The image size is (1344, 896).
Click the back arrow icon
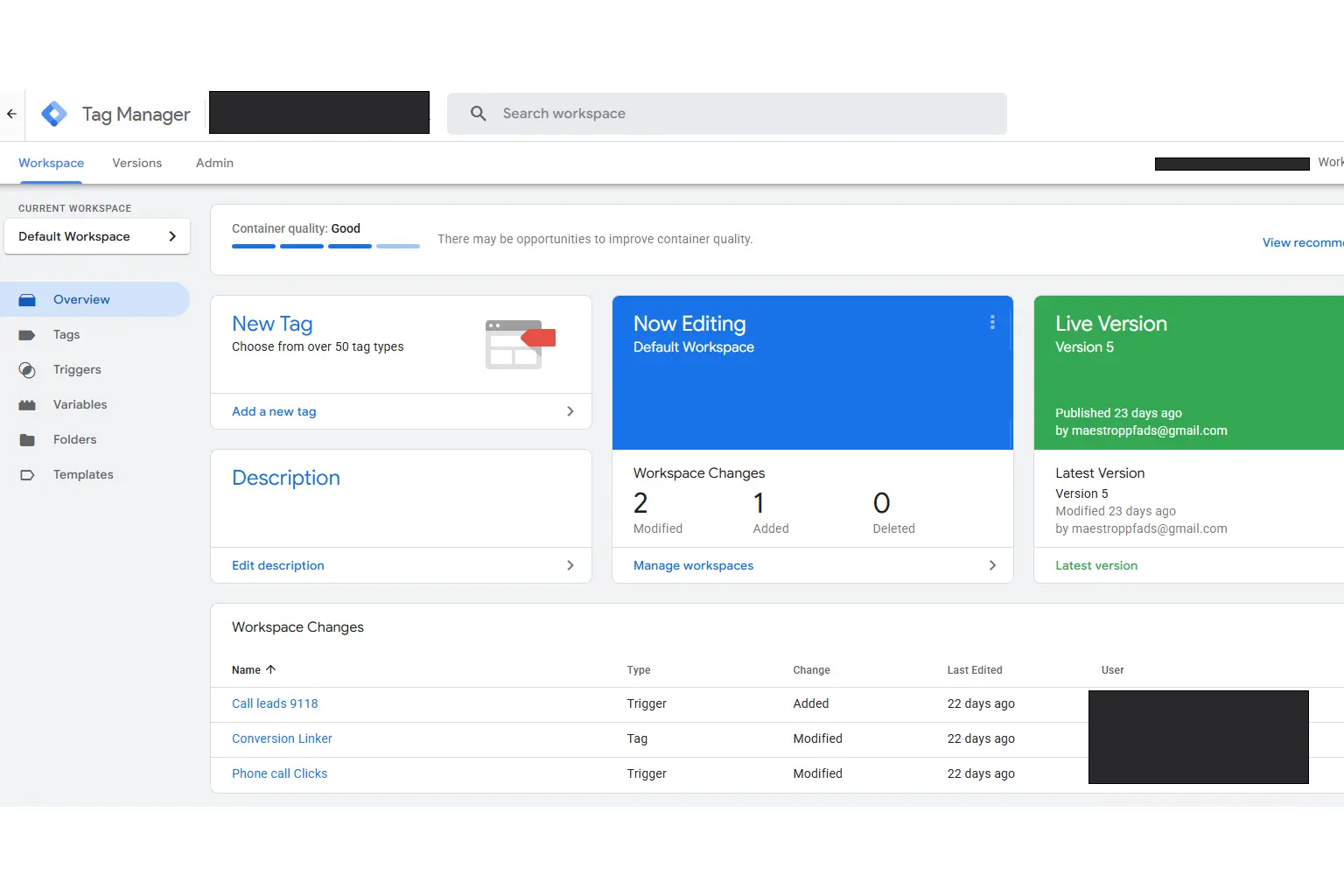[x=11, y=114]
